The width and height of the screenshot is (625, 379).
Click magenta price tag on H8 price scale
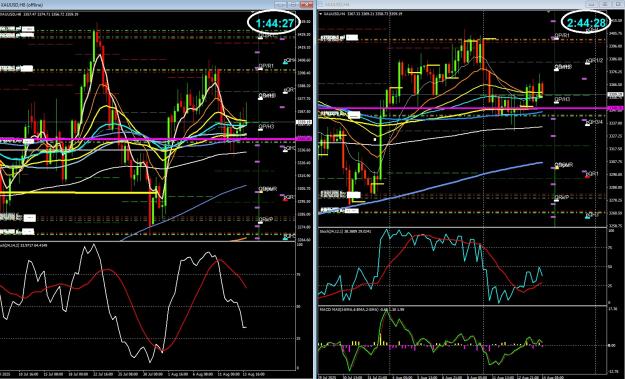point(304,139)
